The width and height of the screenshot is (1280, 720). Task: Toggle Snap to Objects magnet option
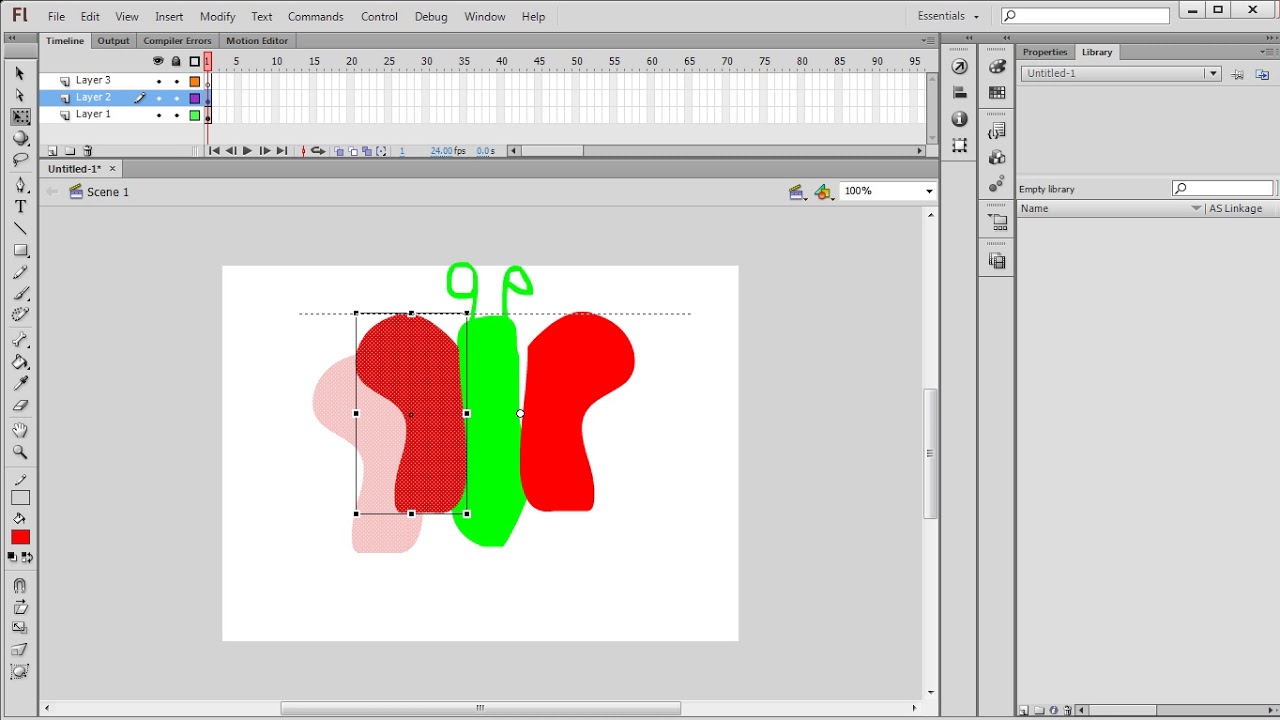point(20,586)
